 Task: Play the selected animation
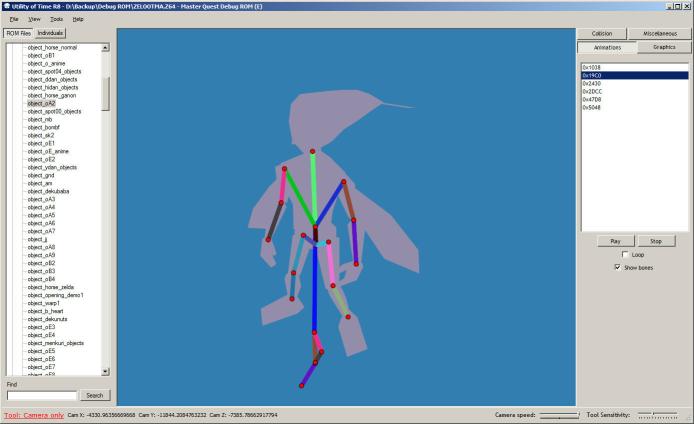pos(615,241)
